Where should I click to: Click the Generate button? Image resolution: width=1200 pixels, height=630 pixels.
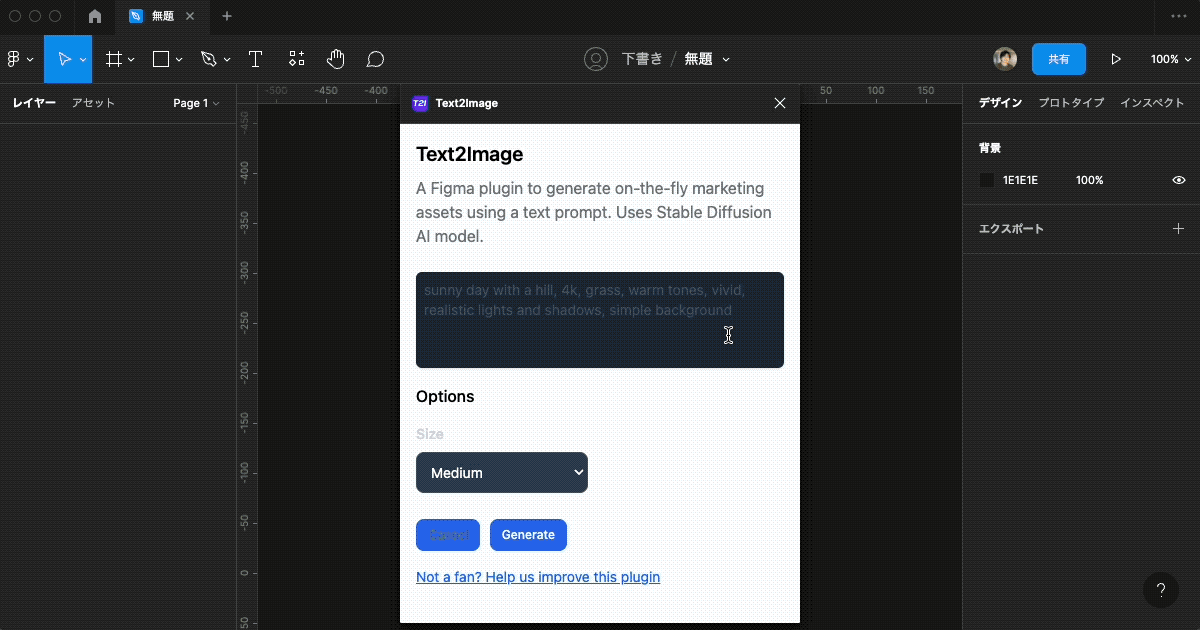[528, 535]
